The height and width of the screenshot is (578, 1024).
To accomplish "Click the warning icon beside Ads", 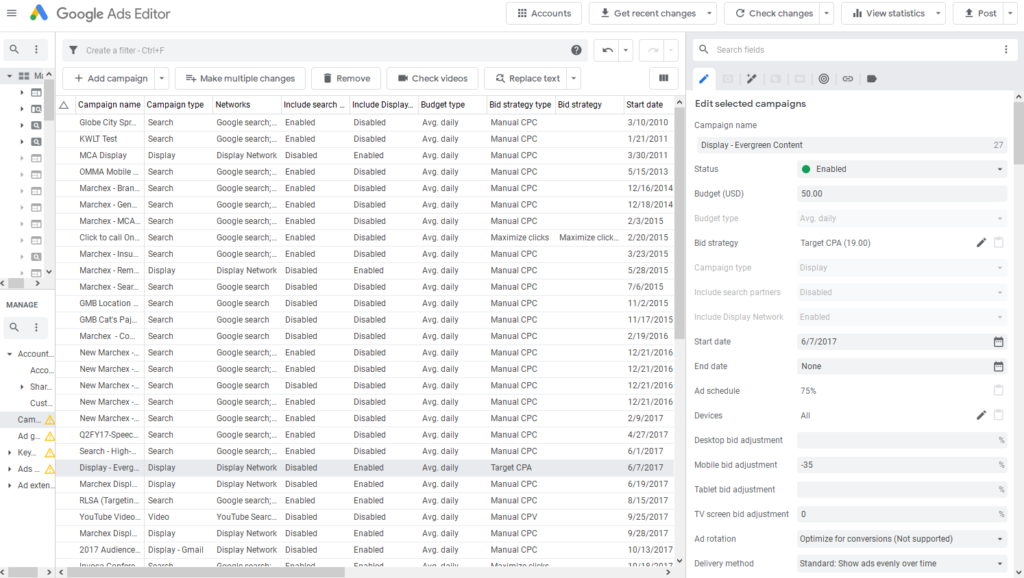I will pyautogui.click(x=50, y=469).
